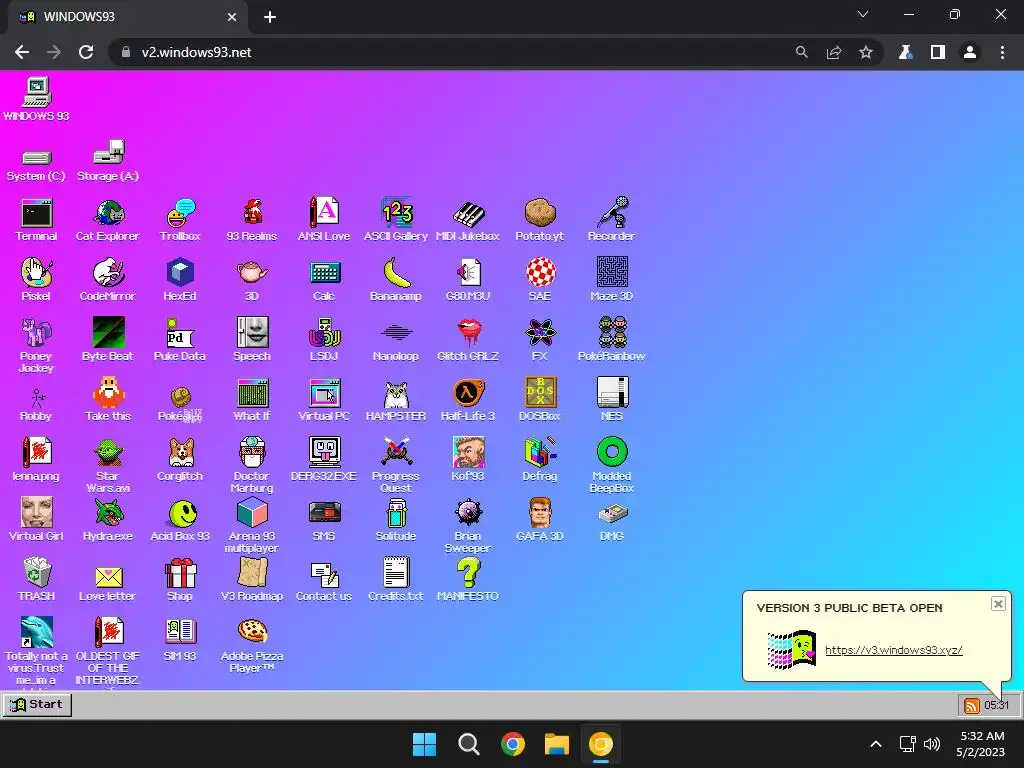Open the Potato.yt icon
Viewport: 1024px width, 768px height.
coord(539,220)
